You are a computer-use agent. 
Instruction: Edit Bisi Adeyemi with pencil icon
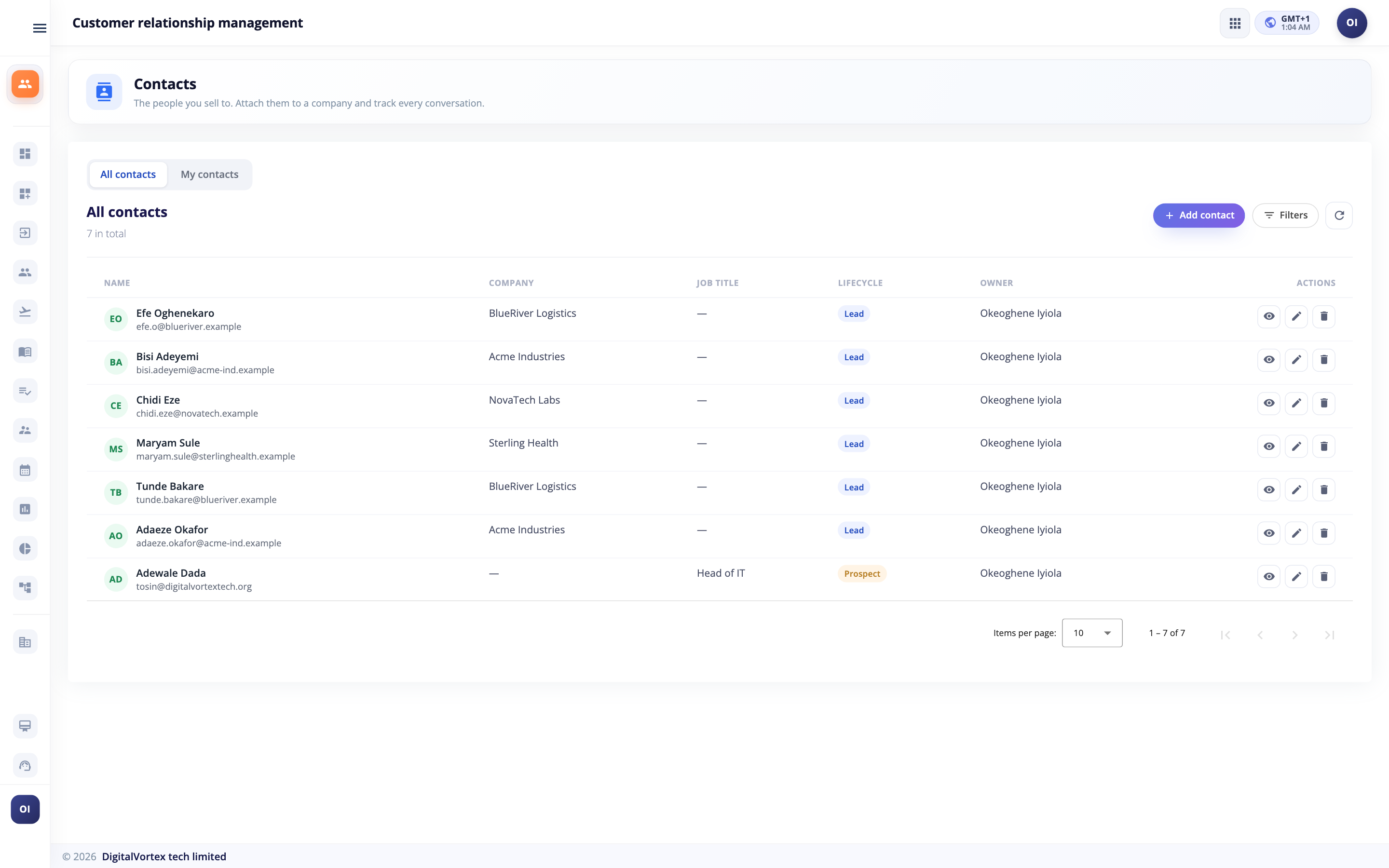pos(1296,359)
